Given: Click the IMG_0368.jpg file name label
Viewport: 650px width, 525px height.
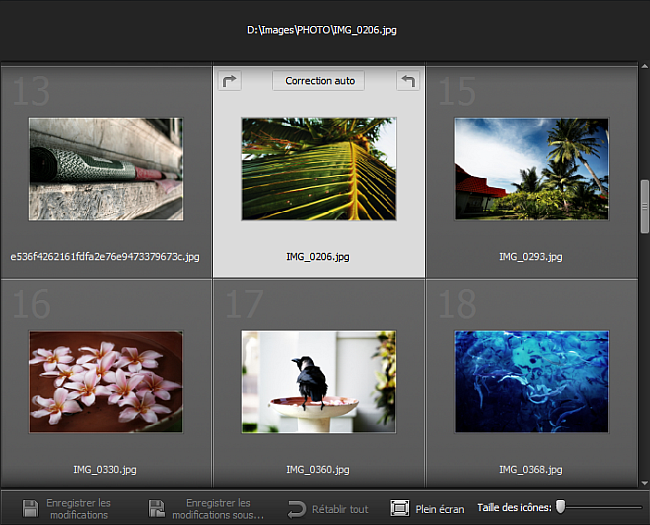Looking at the screenshot, I should coord(531,469).
